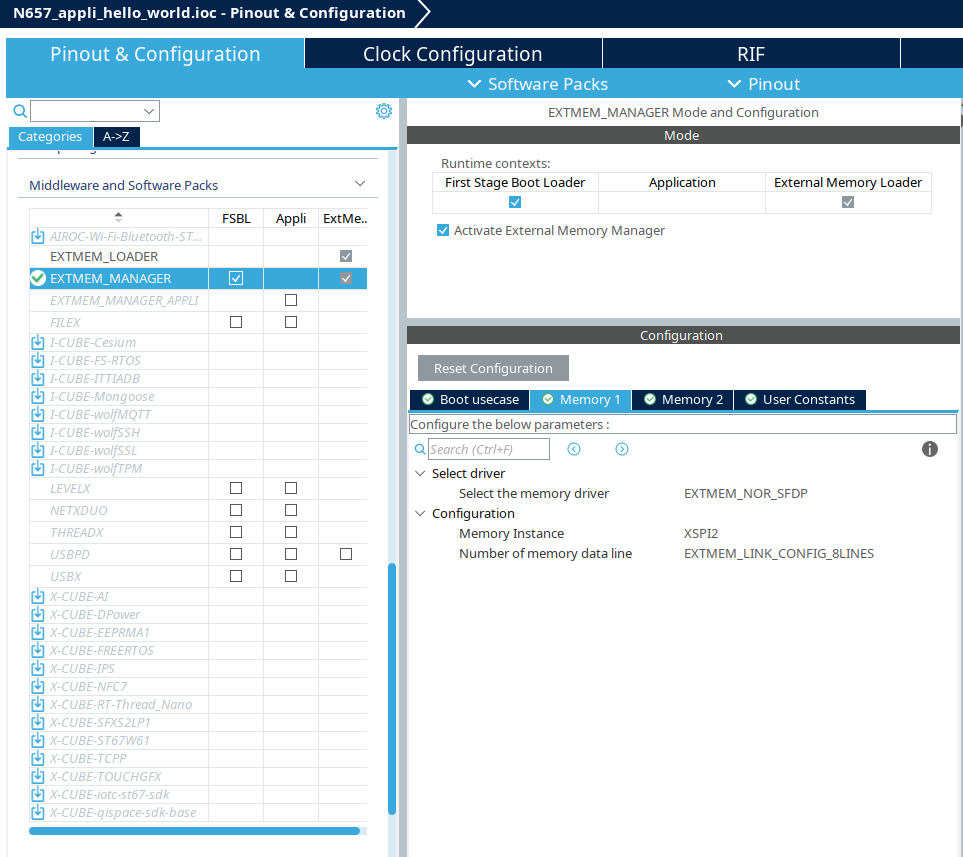This screenshot has width=963, height=857.
Task: Select the Categories view button
Action: pos(50,136)
